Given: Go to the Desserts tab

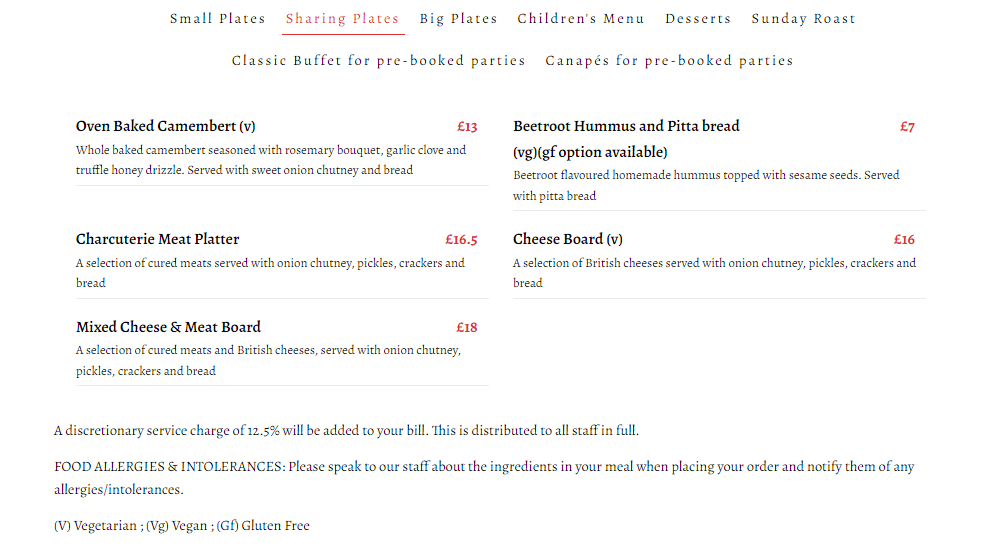Looking at the screenshot, I should [x=698, y=19].
